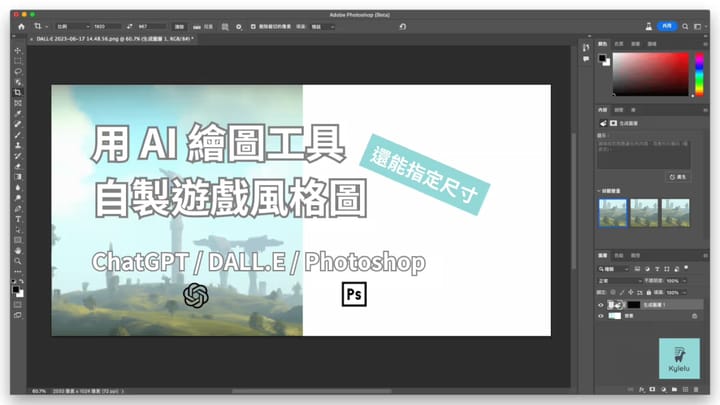Hide the generative layer using its eye icon
This screenshot has height=405, width=720.
click(602, 304)
